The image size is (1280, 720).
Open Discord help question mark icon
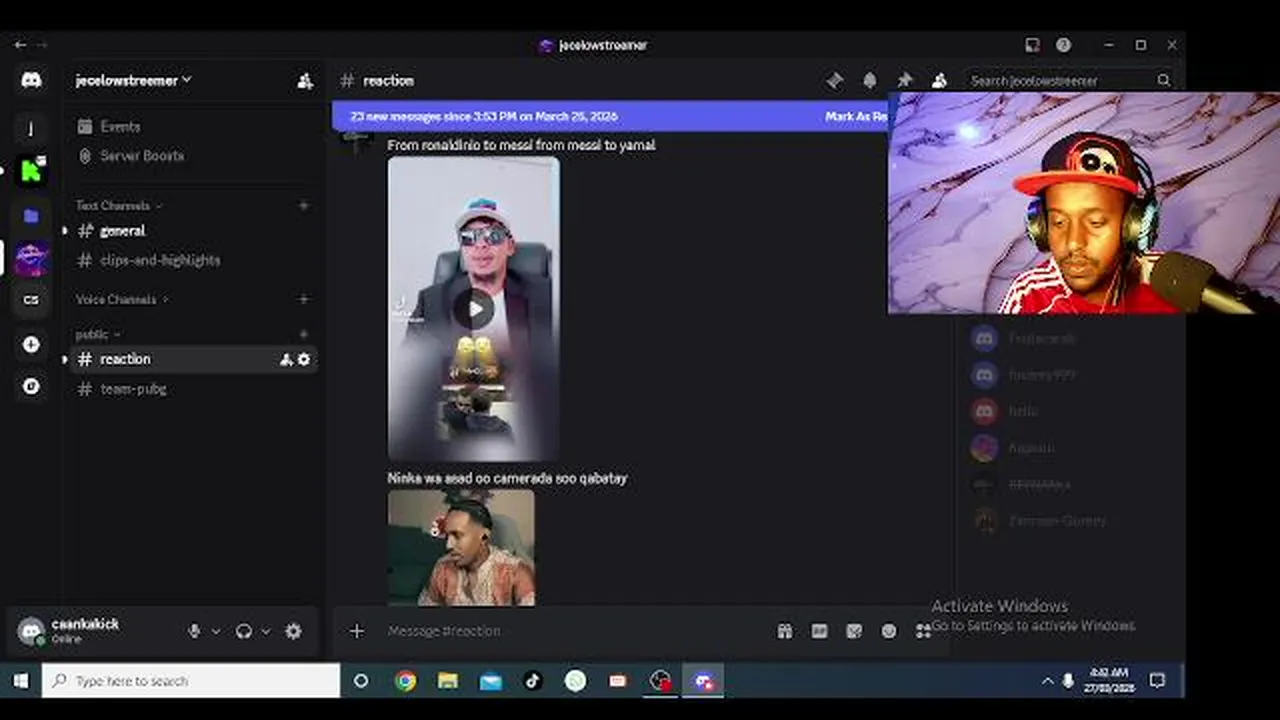[1063, 45]
